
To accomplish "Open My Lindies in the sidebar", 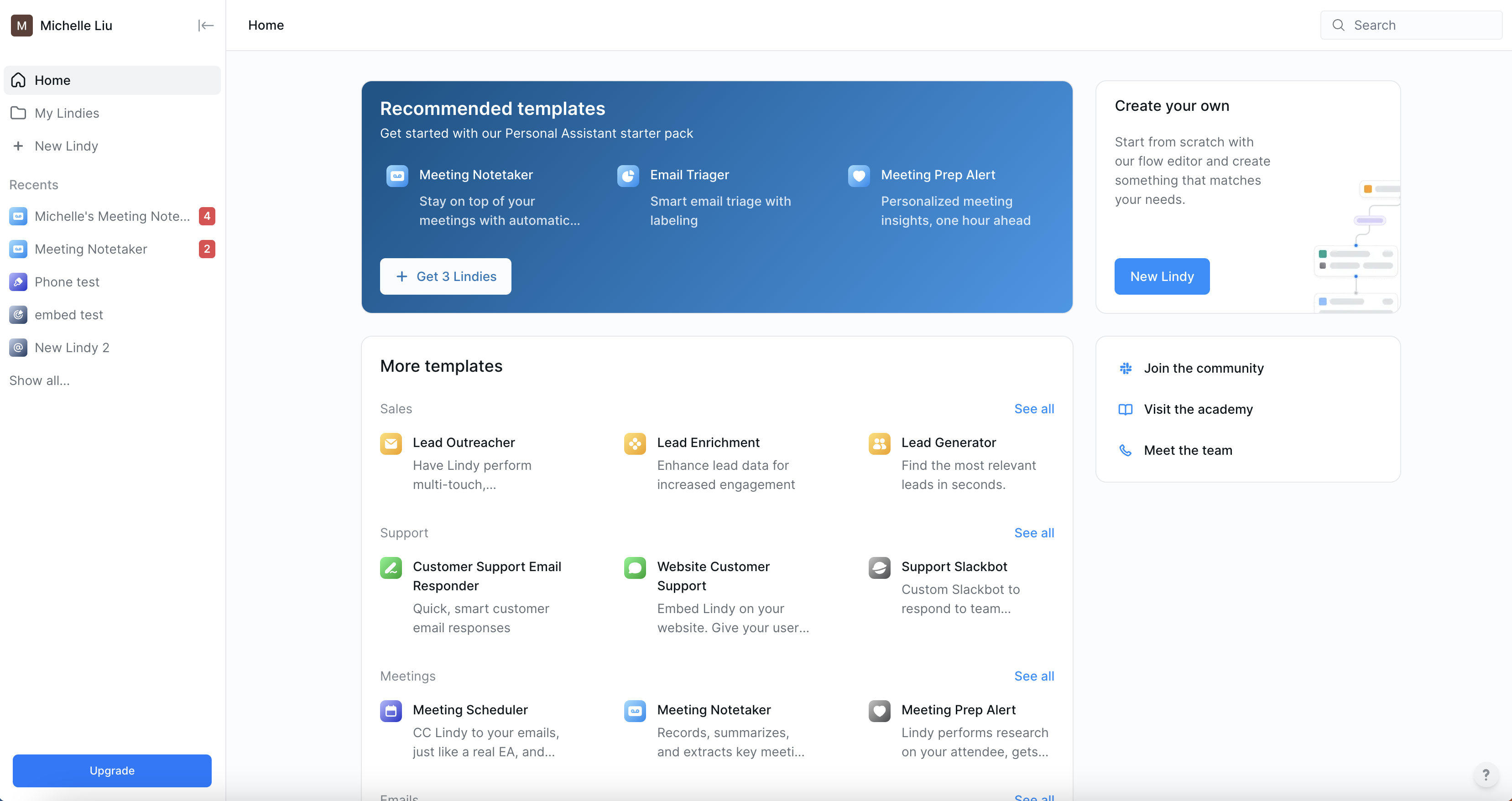I will tap(66, 113).
